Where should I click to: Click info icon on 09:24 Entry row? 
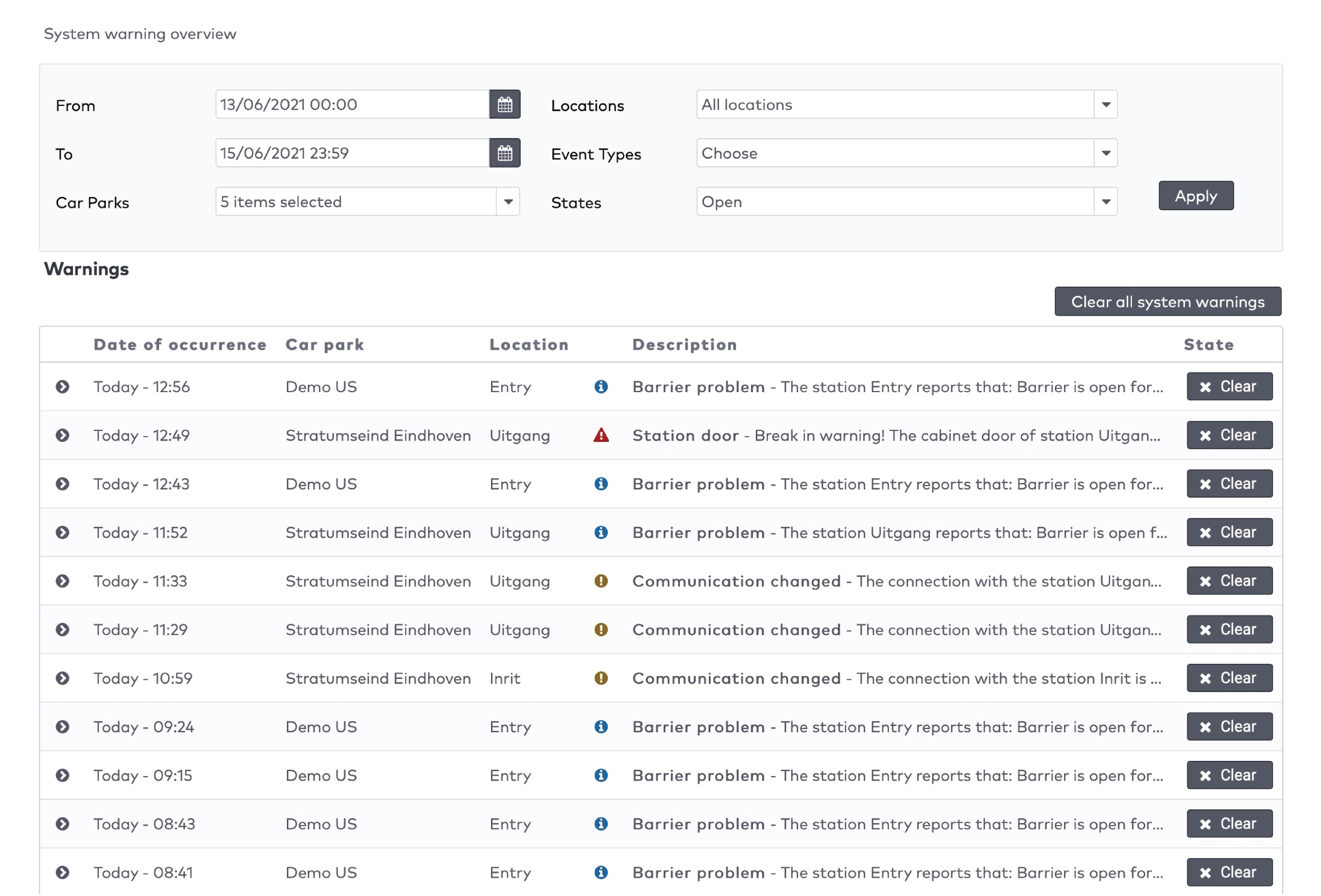601,727
